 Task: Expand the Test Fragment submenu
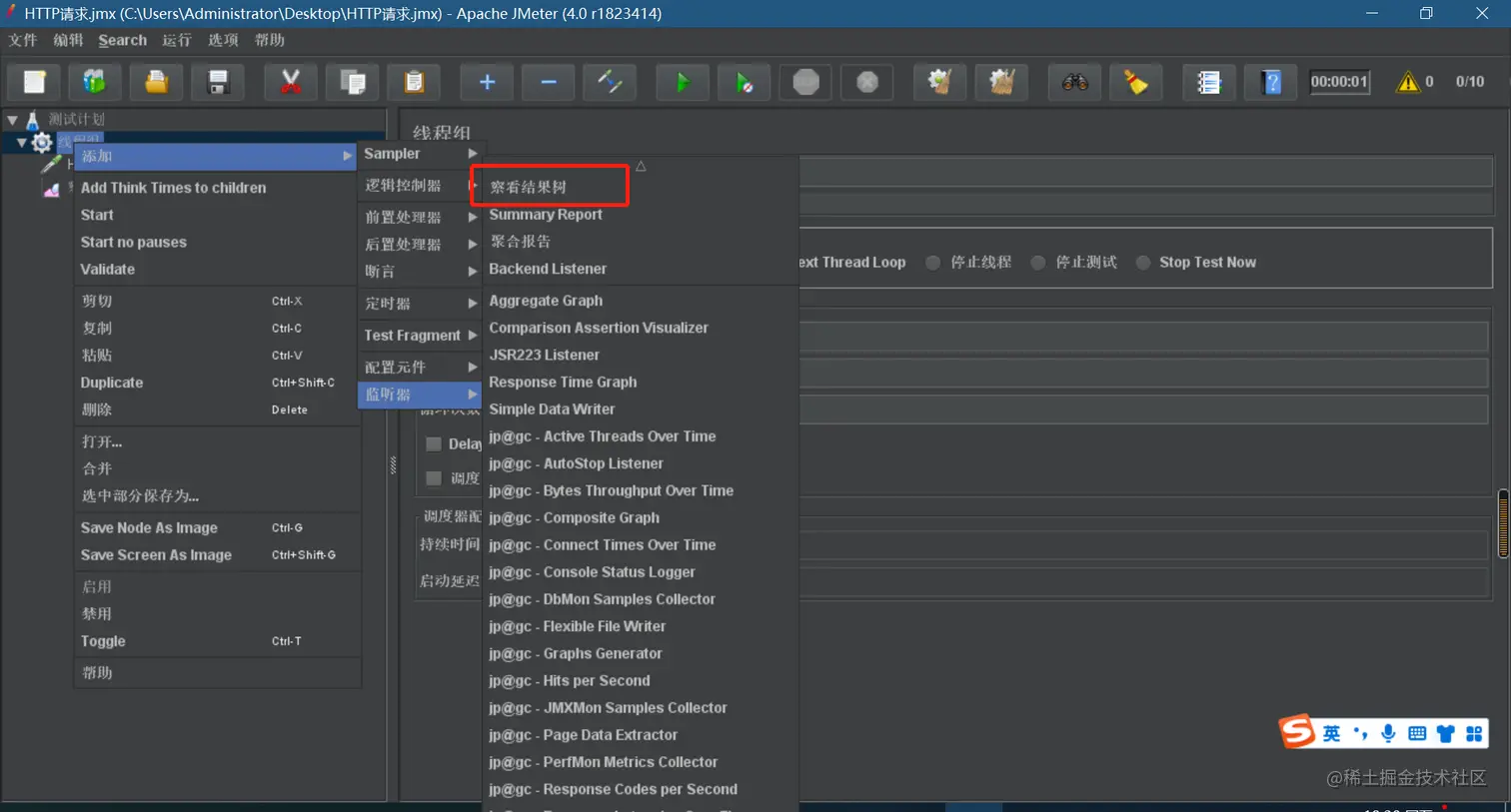[x=420, y=336]
